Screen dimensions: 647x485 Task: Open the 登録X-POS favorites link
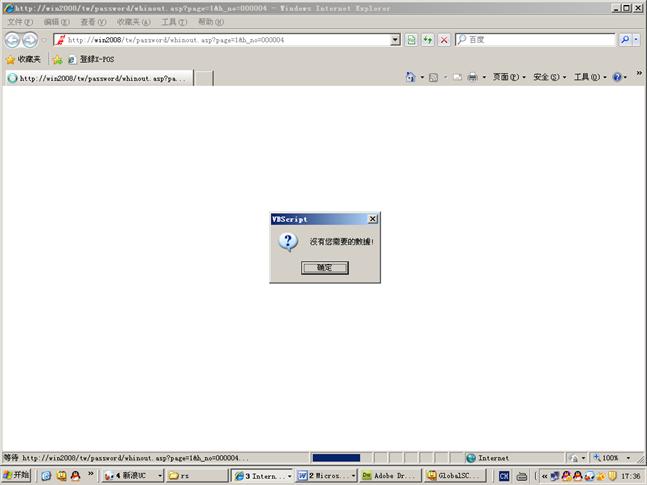(x=90, y=59)
